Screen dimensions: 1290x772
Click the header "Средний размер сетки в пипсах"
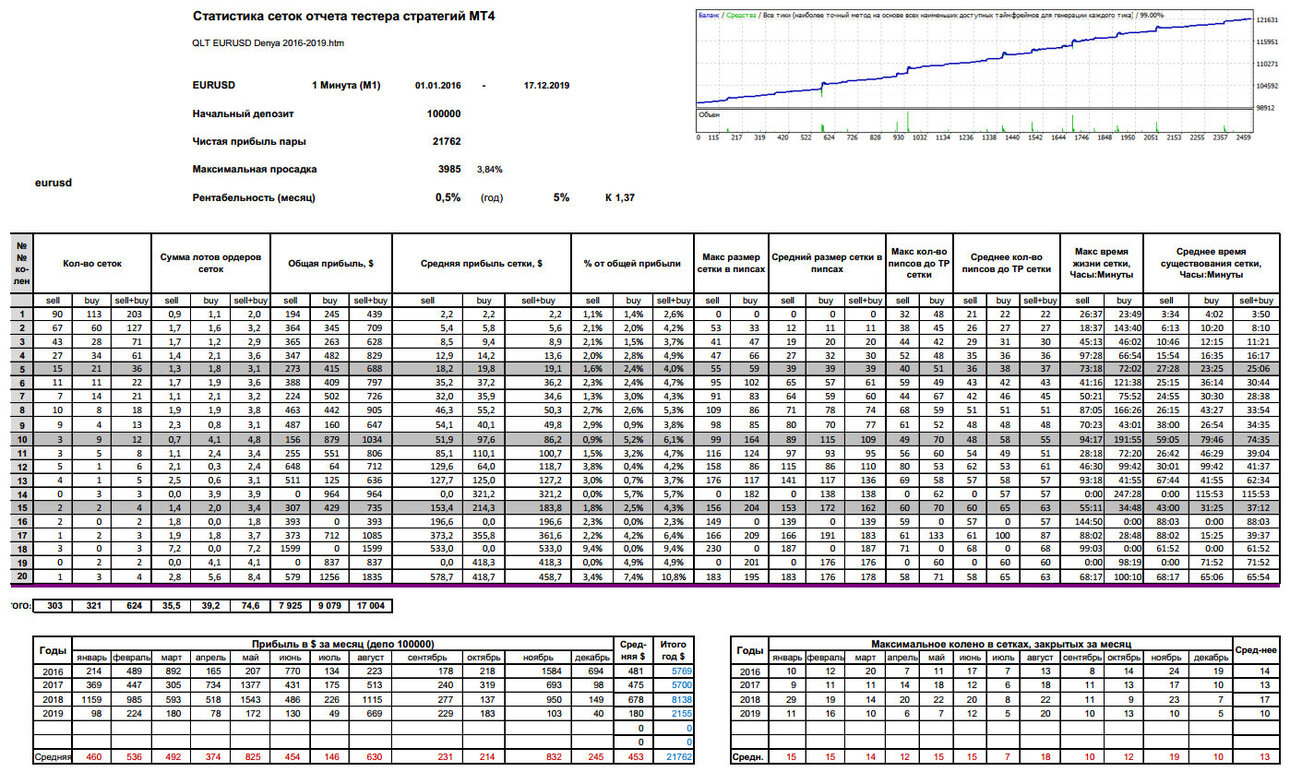pyautogui.click(x=827, y=264)
